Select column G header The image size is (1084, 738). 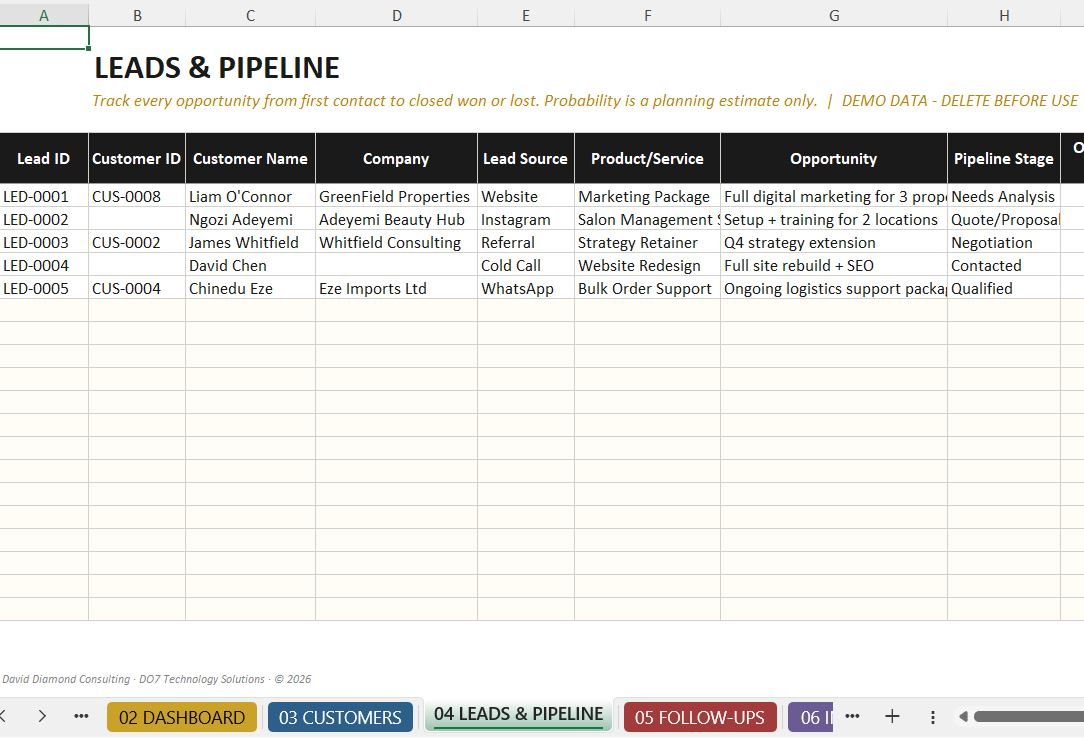tap(834, 15)
